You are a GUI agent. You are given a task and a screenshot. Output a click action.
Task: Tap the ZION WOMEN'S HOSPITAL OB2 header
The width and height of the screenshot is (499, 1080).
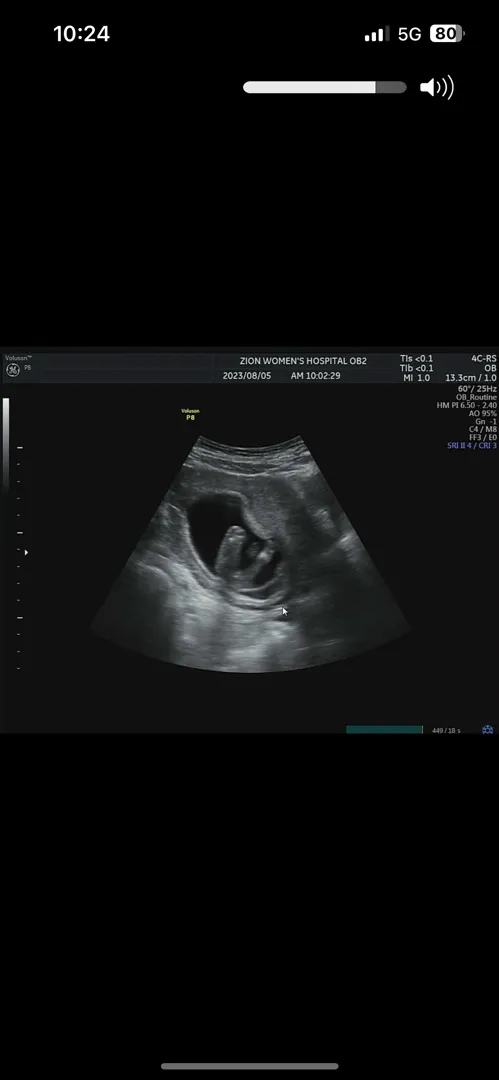[x=303, y=361]
